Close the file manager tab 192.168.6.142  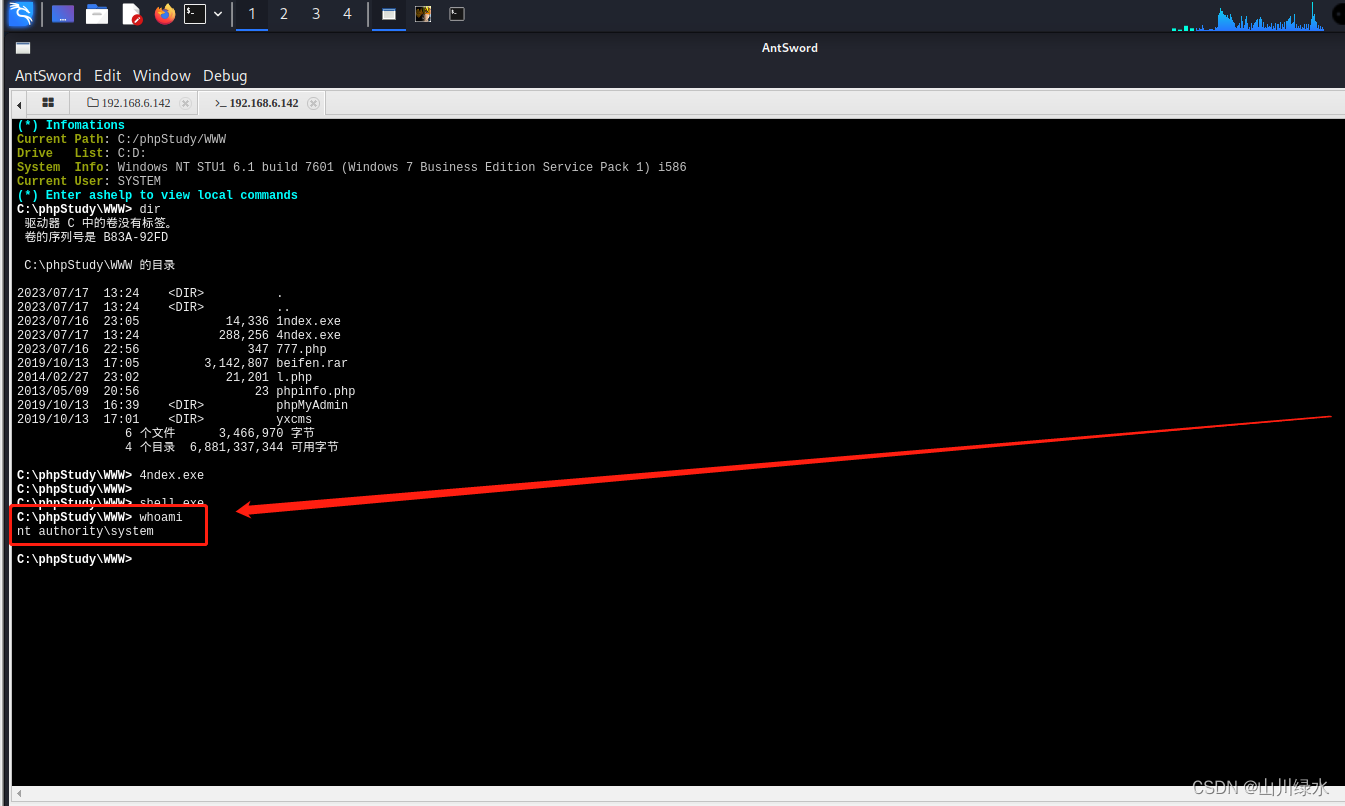coord(185,103)
